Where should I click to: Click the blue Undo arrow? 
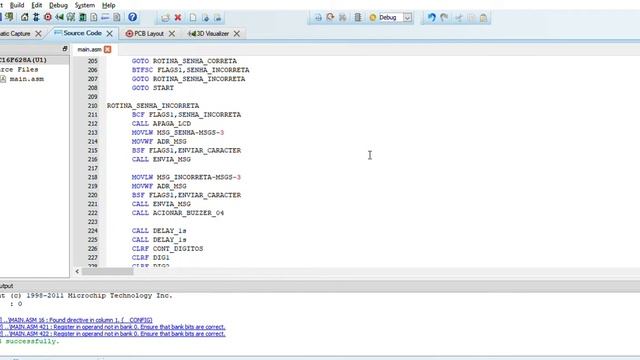[431, 18]
